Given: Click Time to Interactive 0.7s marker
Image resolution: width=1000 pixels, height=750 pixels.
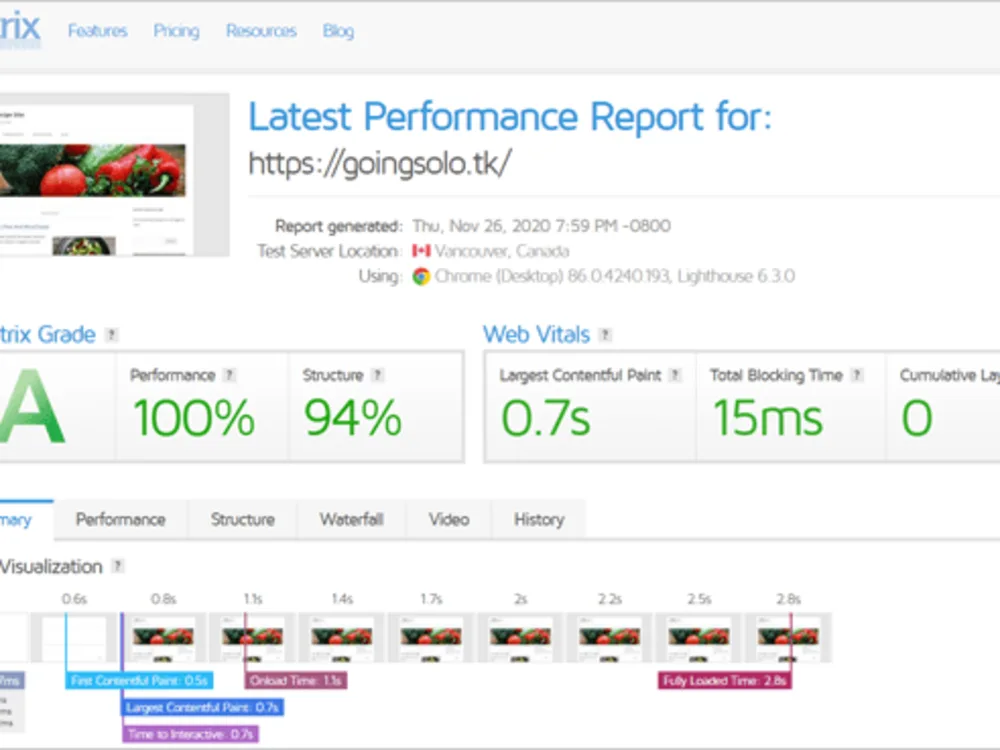Looking at the screenshot, I should [x=191, y=734].
